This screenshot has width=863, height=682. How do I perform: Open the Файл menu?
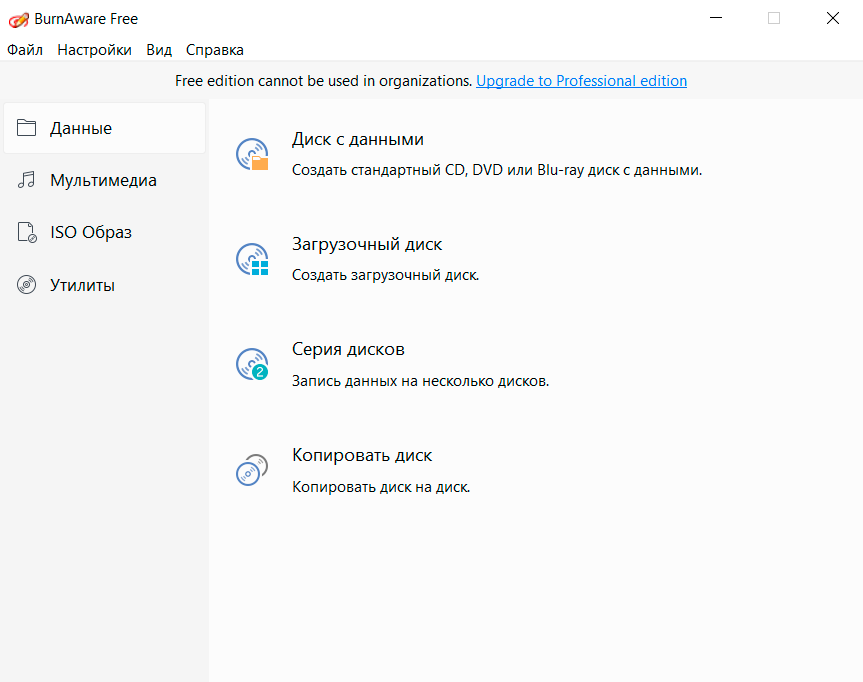[25, 50]
